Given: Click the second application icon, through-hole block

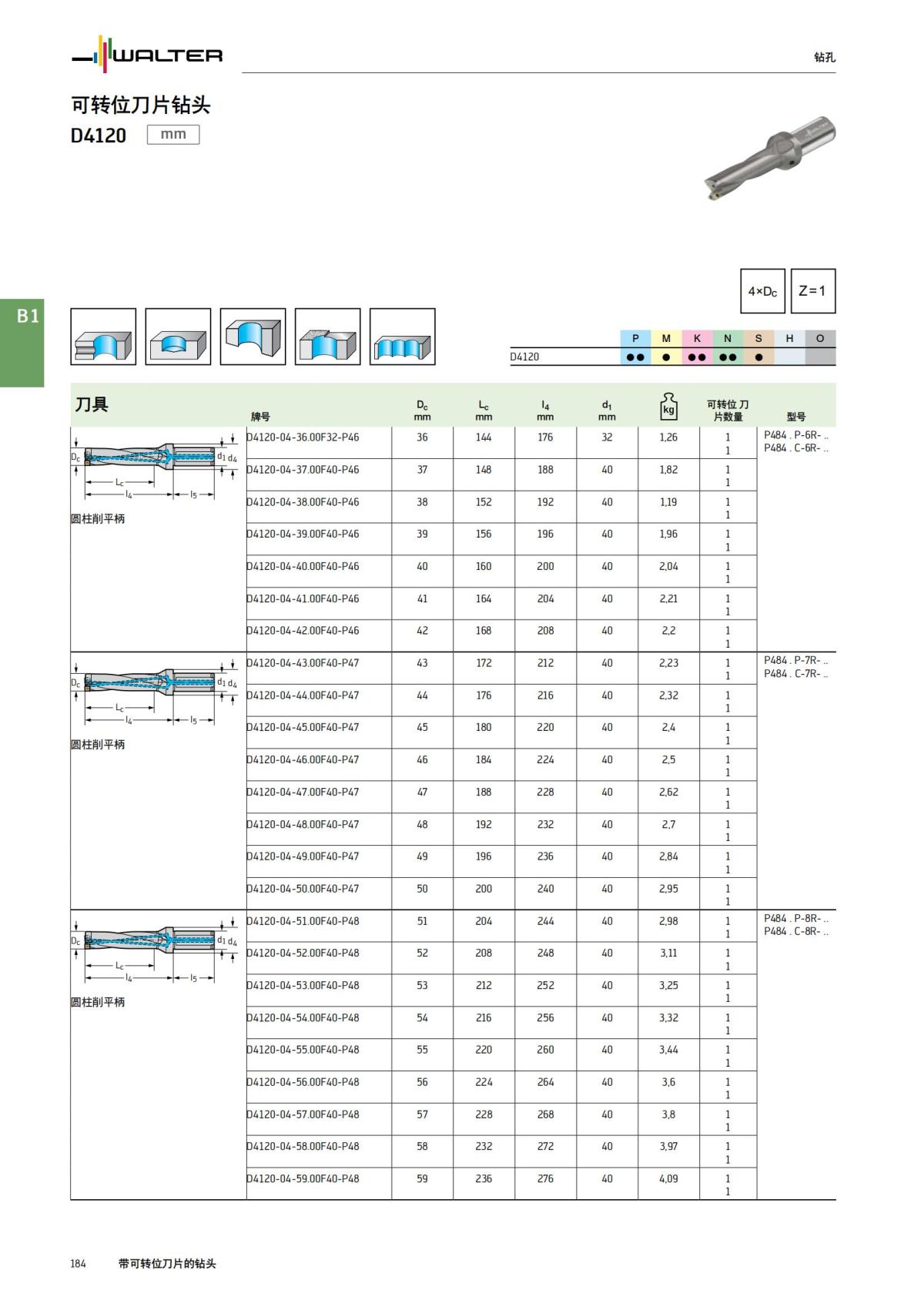Looking at the screenshot, I should pyautogui.click(x=178, y=337).
